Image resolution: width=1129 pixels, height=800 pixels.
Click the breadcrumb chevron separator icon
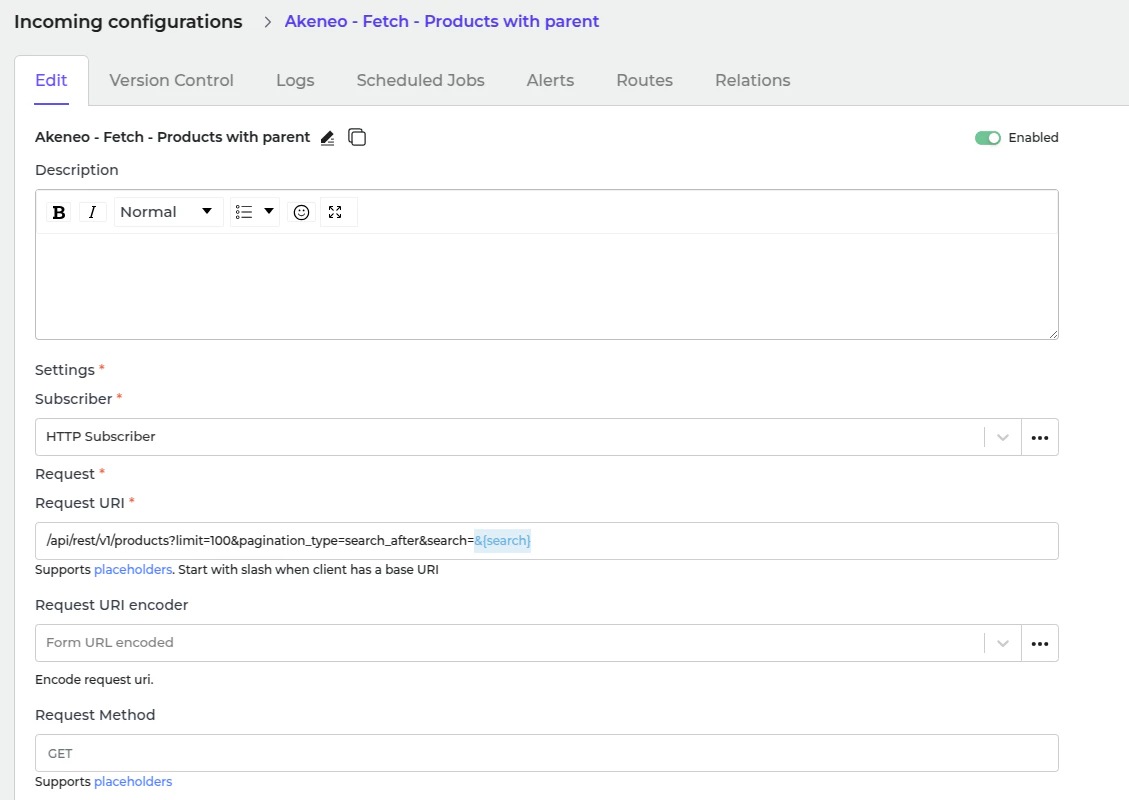268,22
